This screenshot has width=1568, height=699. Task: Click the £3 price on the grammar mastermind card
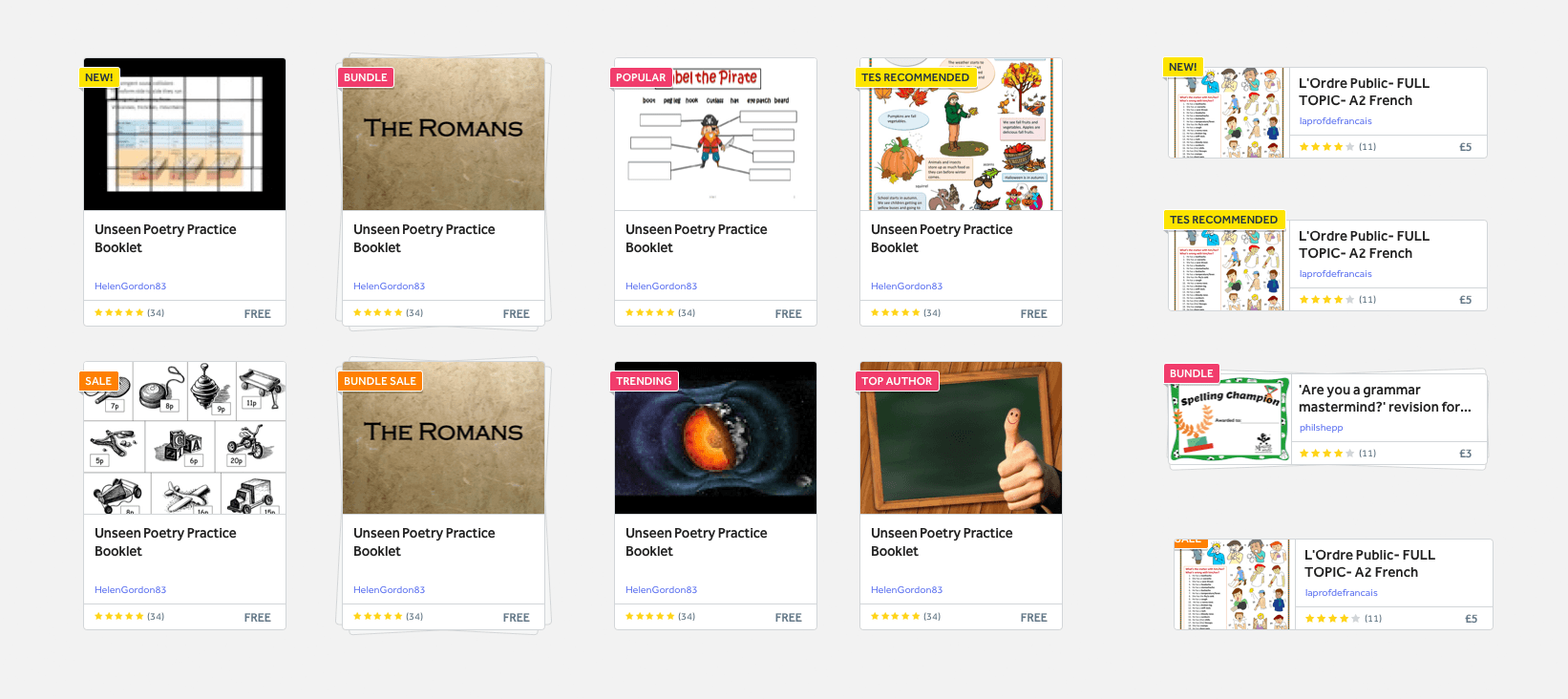pos(1465,454)
